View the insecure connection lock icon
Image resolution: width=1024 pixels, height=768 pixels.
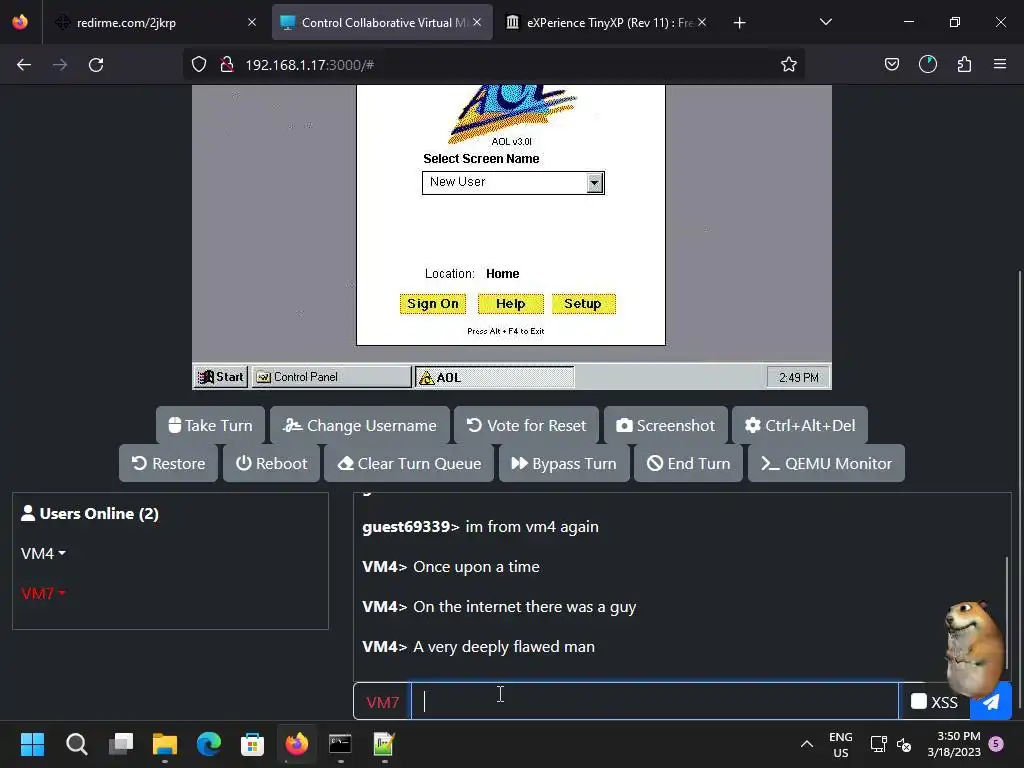point(227,65)
